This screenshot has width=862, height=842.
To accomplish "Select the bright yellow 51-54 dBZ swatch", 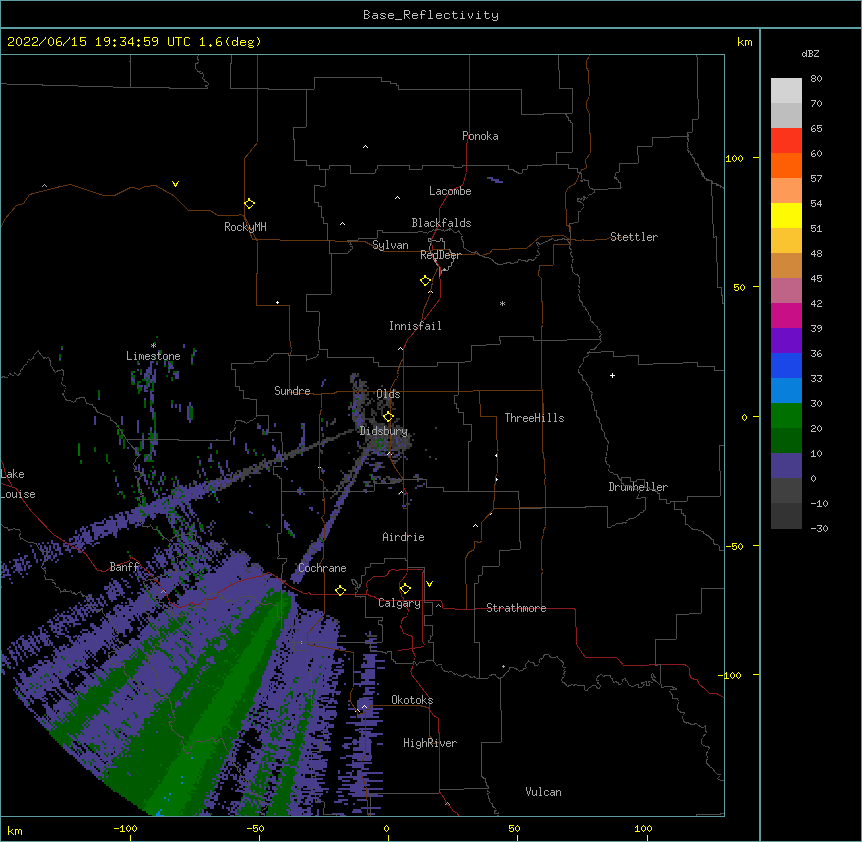I will click(786, 215).
